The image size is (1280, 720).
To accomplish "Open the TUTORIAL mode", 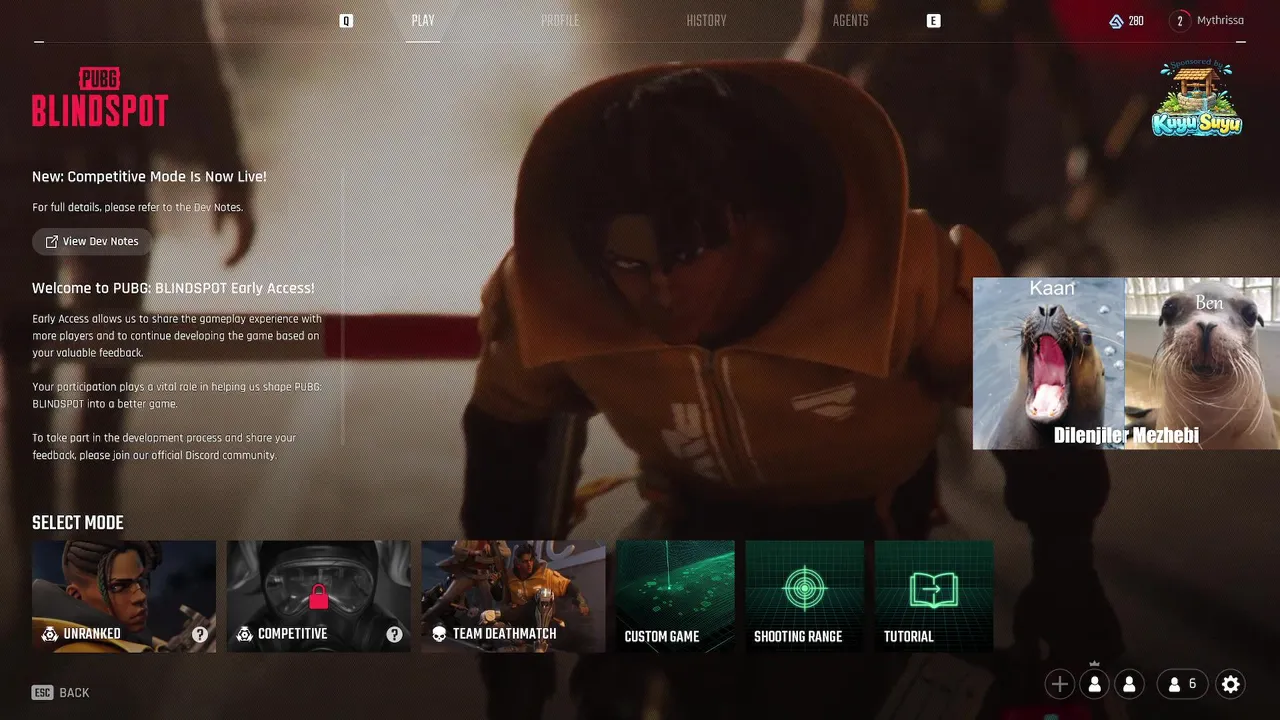I will (x=934, y=596).
